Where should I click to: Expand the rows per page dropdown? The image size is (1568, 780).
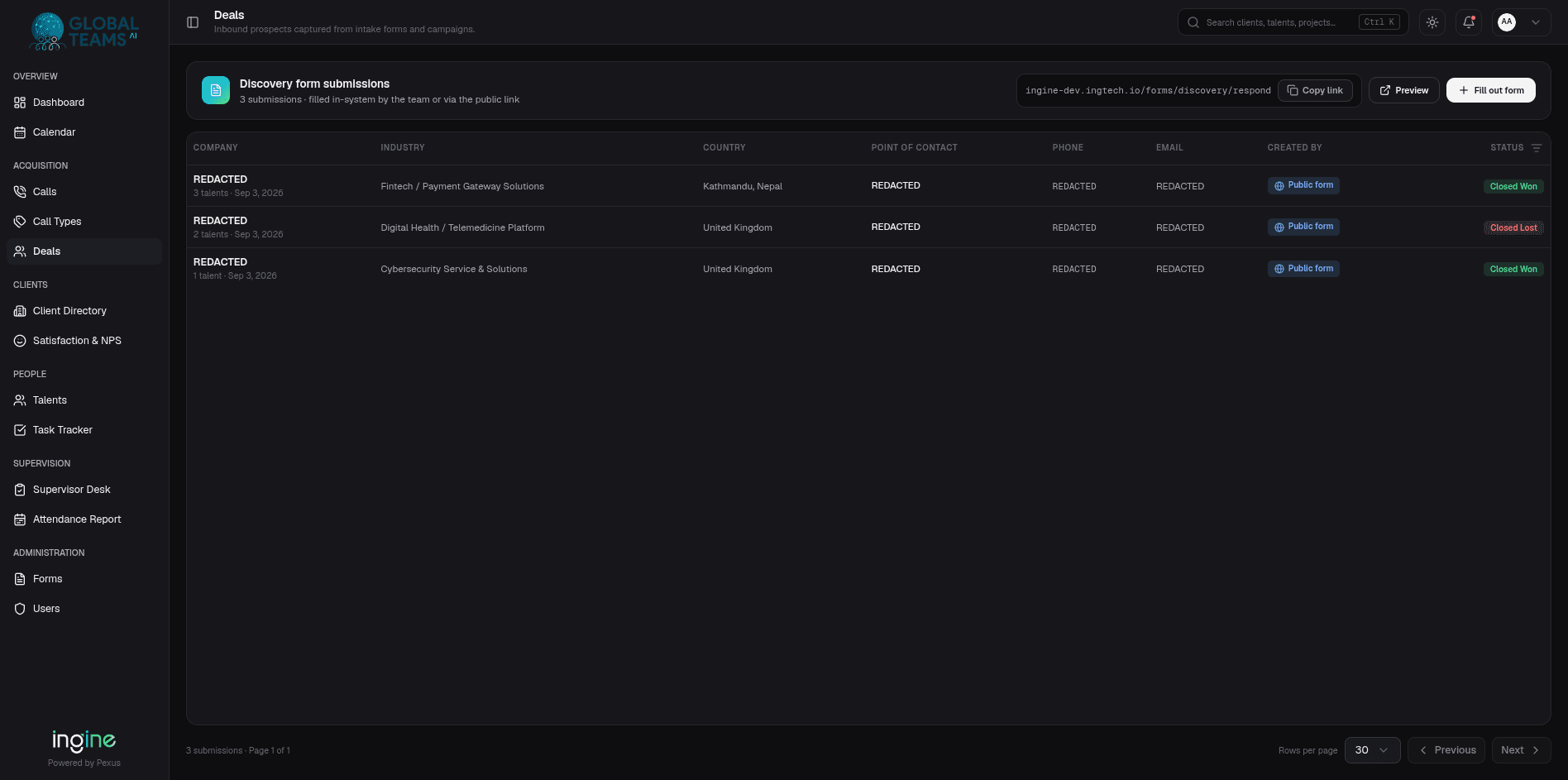click(x=1372, y=750)
